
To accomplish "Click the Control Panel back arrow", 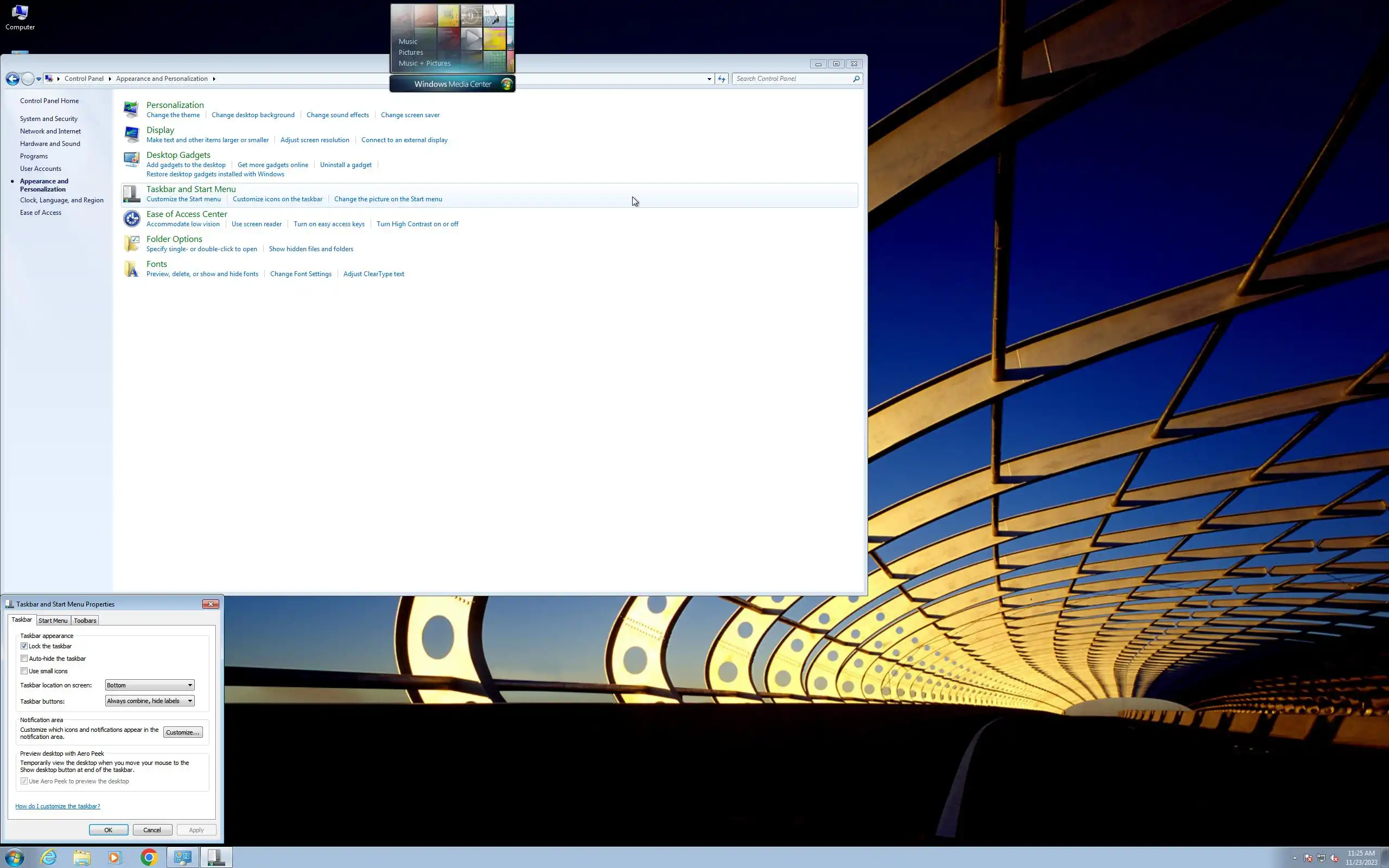I will pyautogui.click(x=12, y=79).
